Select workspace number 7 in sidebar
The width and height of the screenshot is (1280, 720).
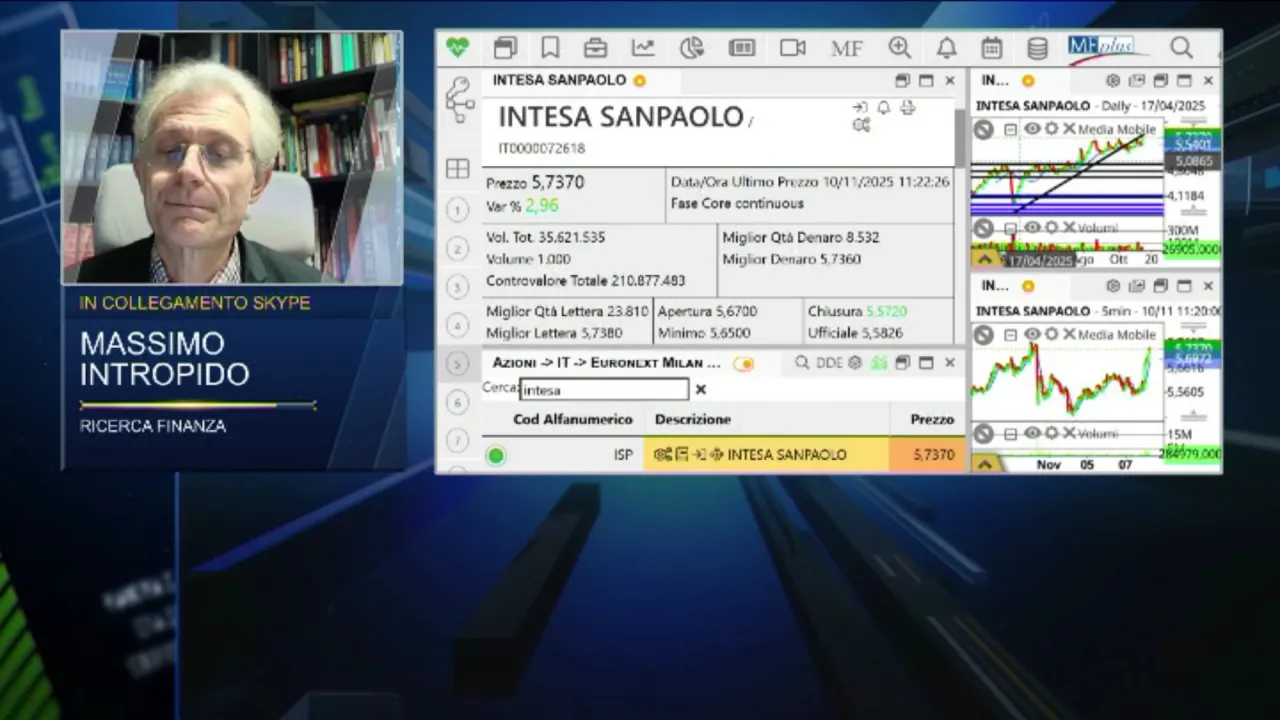coord(457,440)
